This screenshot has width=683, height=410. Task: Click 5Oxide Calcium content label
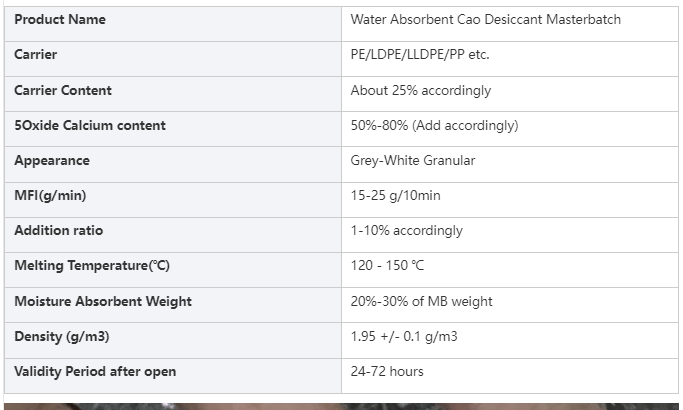tap(90, 125)
